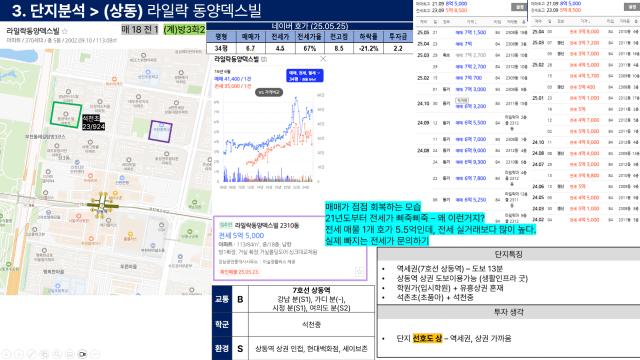
Task: Click the vs 가격비교 pill button
Action: point(269,92)
